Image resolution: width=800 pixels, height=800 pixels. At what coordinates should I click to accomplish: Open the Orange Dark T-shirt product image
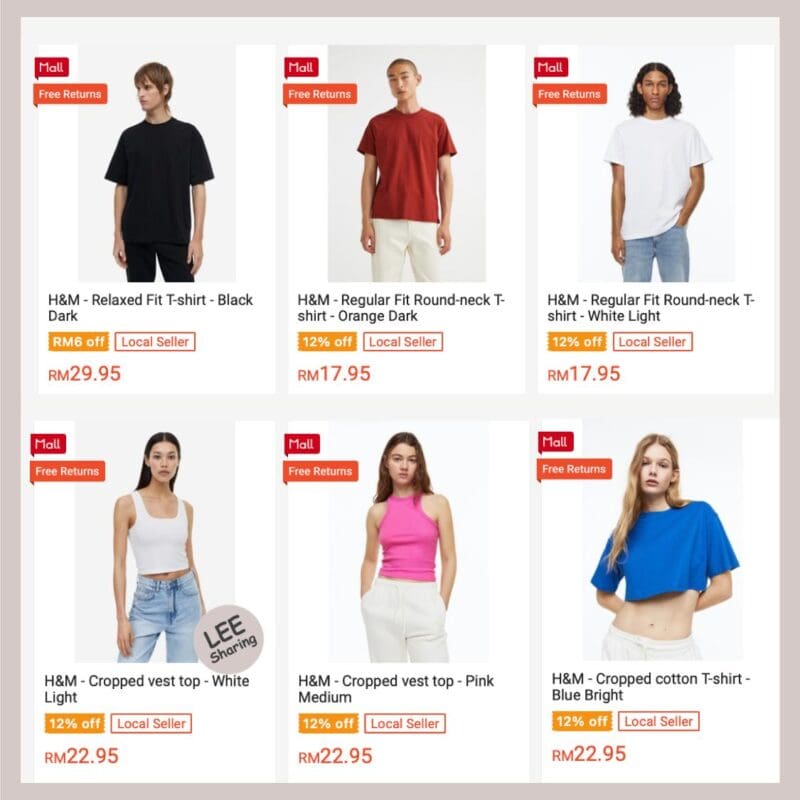pyautogui.click(x=407, y=163)
